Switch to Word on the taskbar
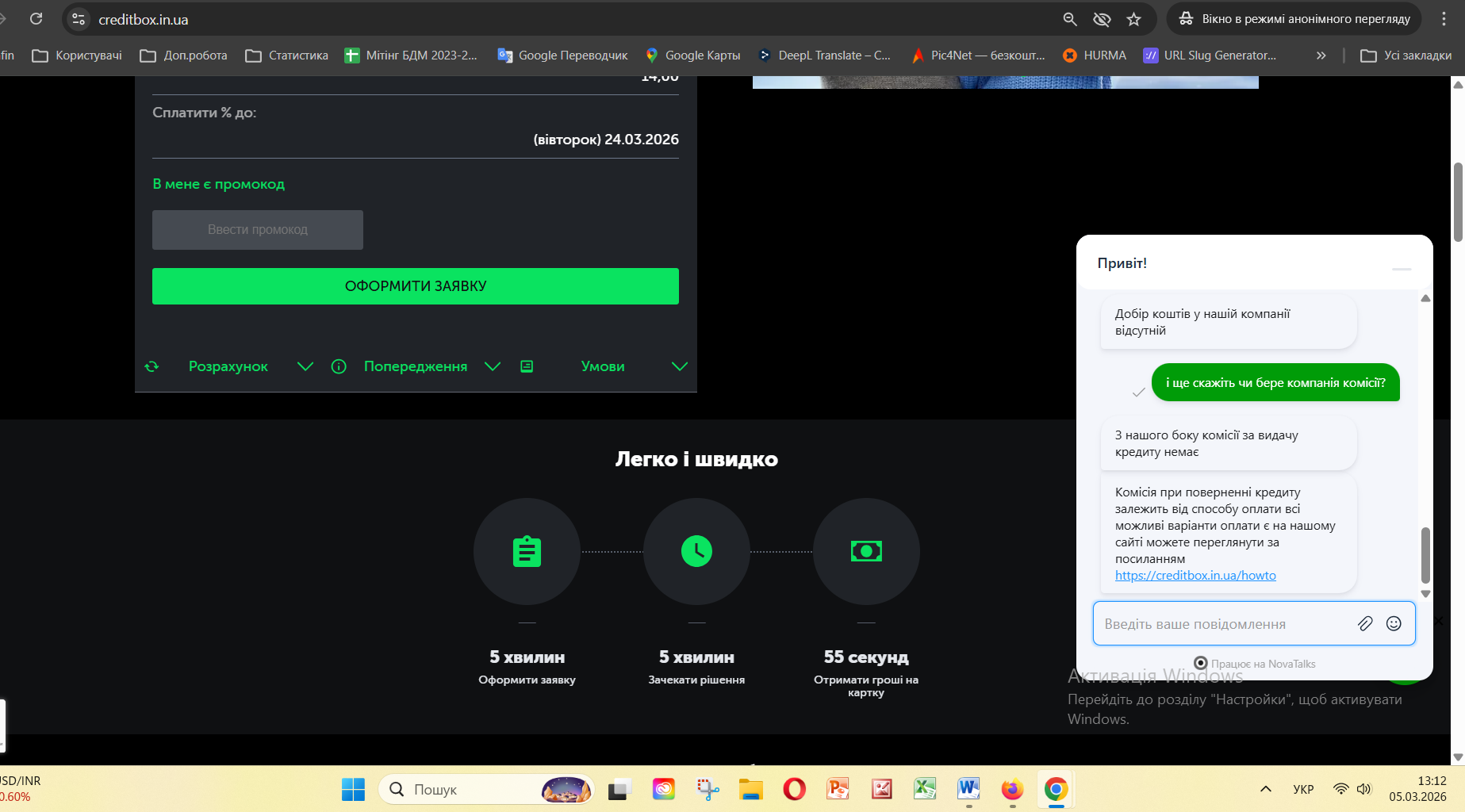Screen dimensions: 1465x812 coord(968,789)
